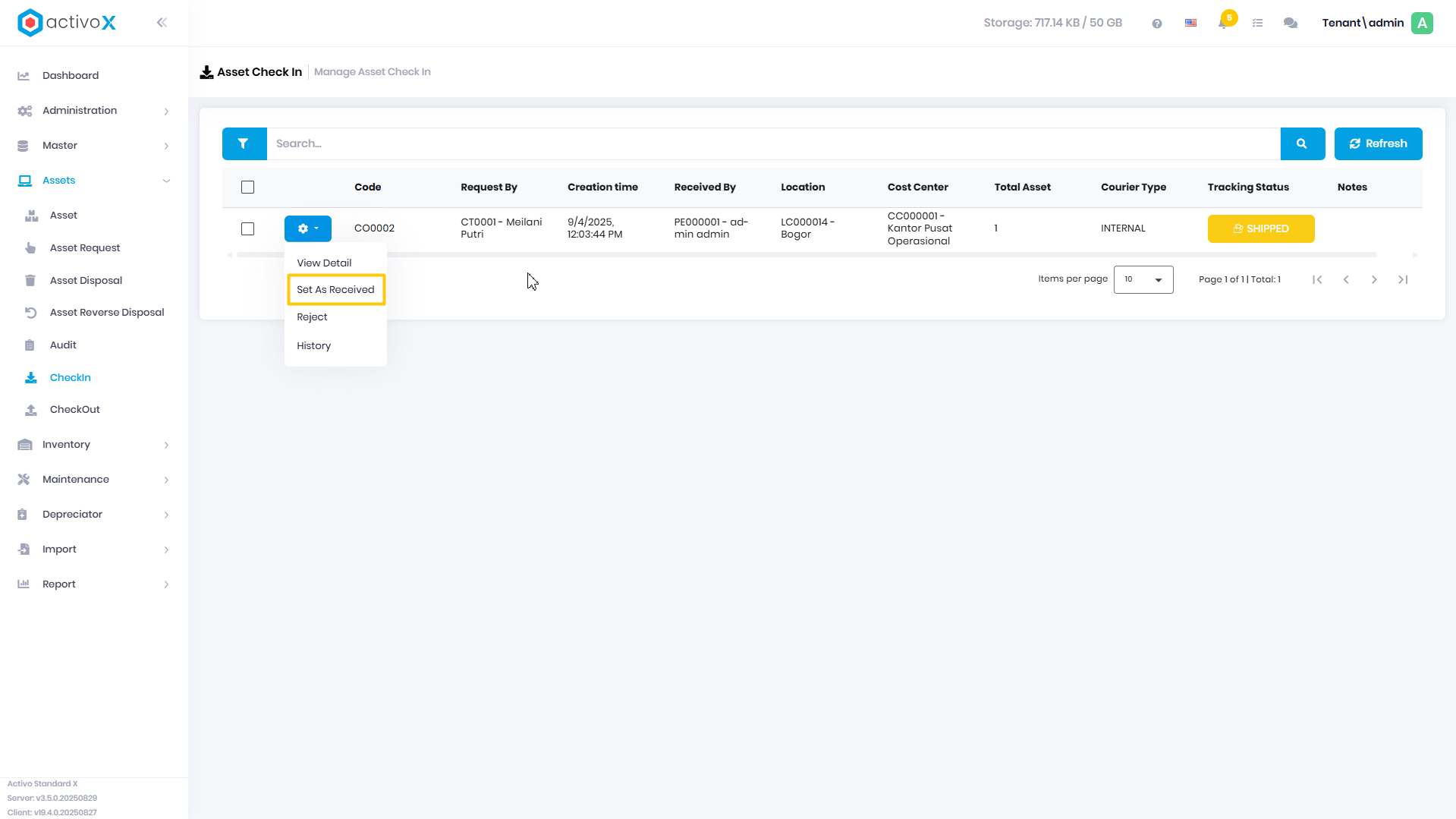The image size is (1456, 819).
Task: Sort by the Creation time column header
Action: coord(602,187)
